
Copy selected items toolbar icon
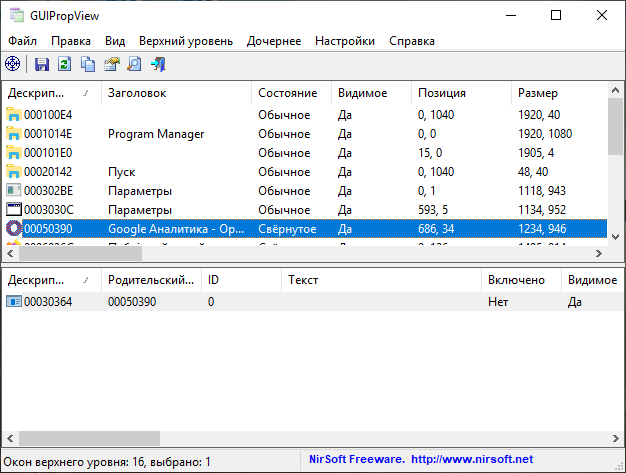point(88,64)
